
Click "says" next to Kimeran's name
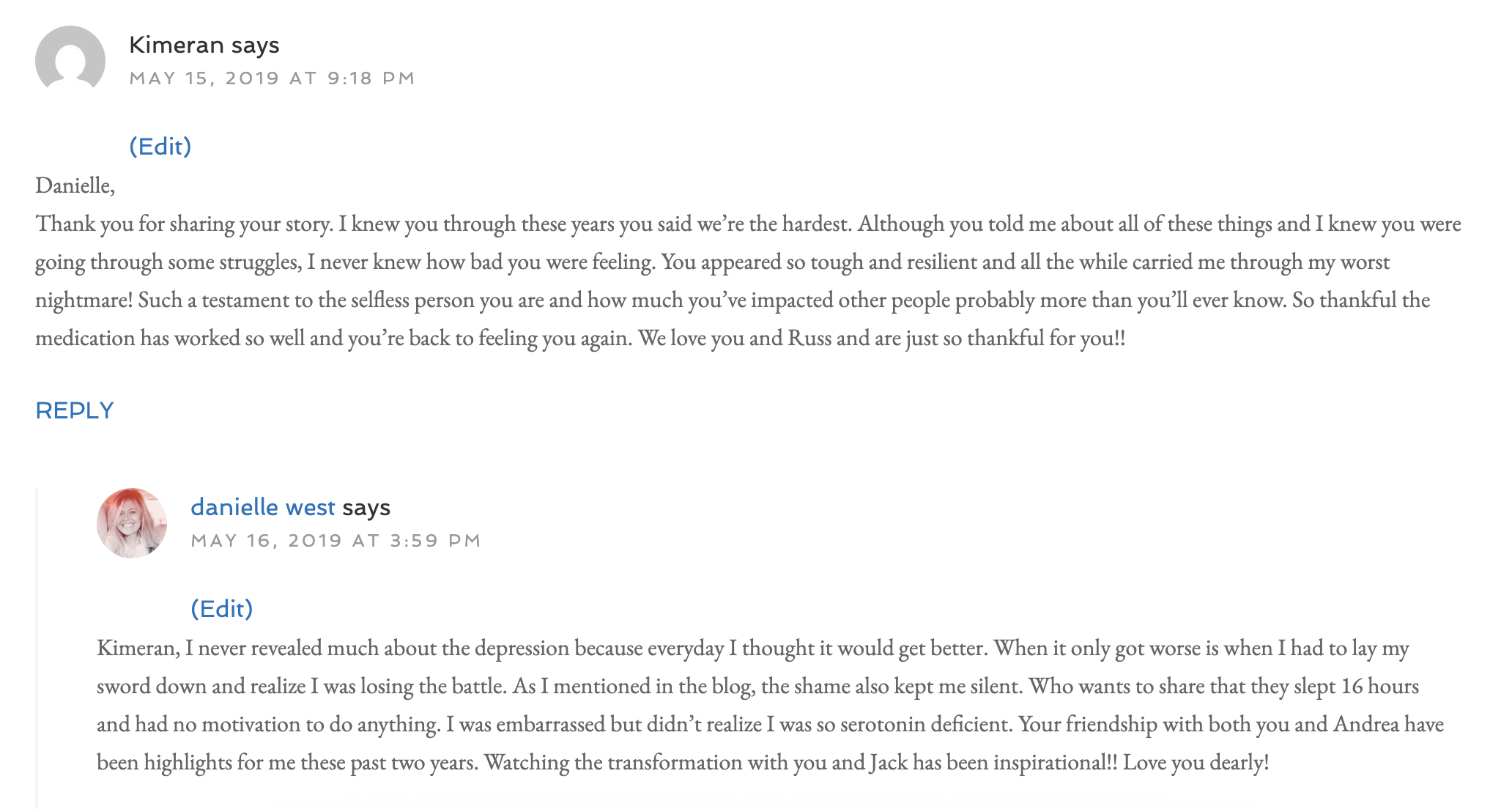tap(256, 45)
